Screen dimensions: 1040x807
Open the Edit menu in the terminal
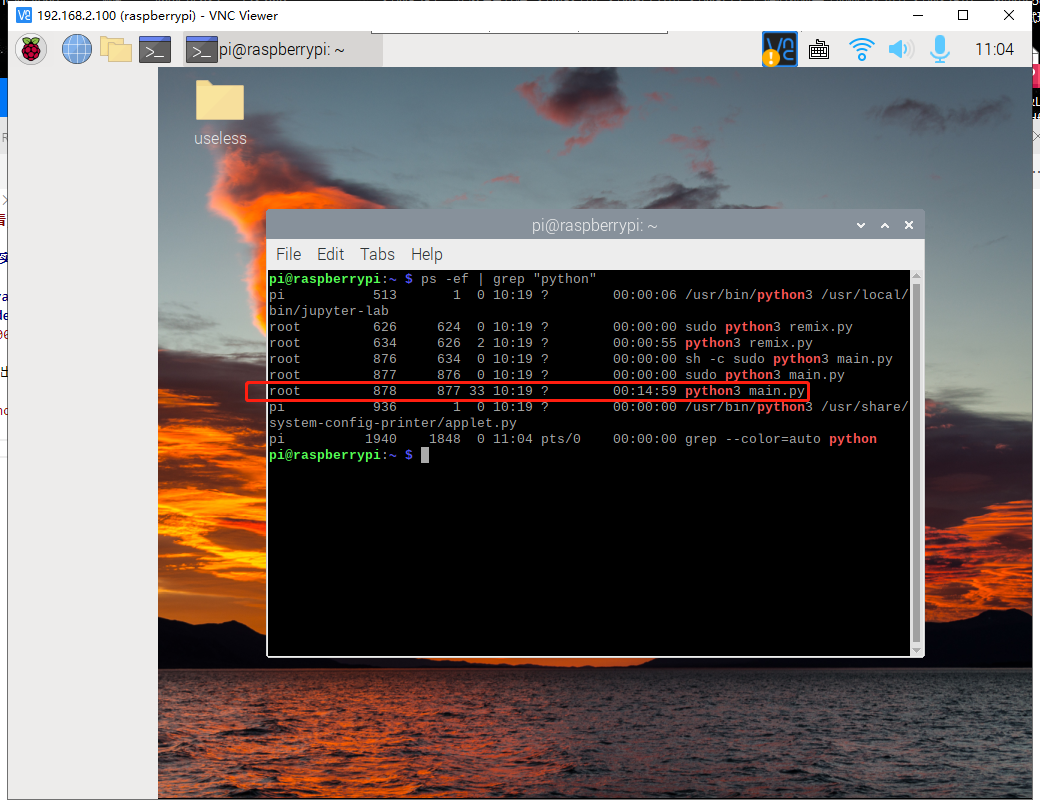[x=330, y=254]
